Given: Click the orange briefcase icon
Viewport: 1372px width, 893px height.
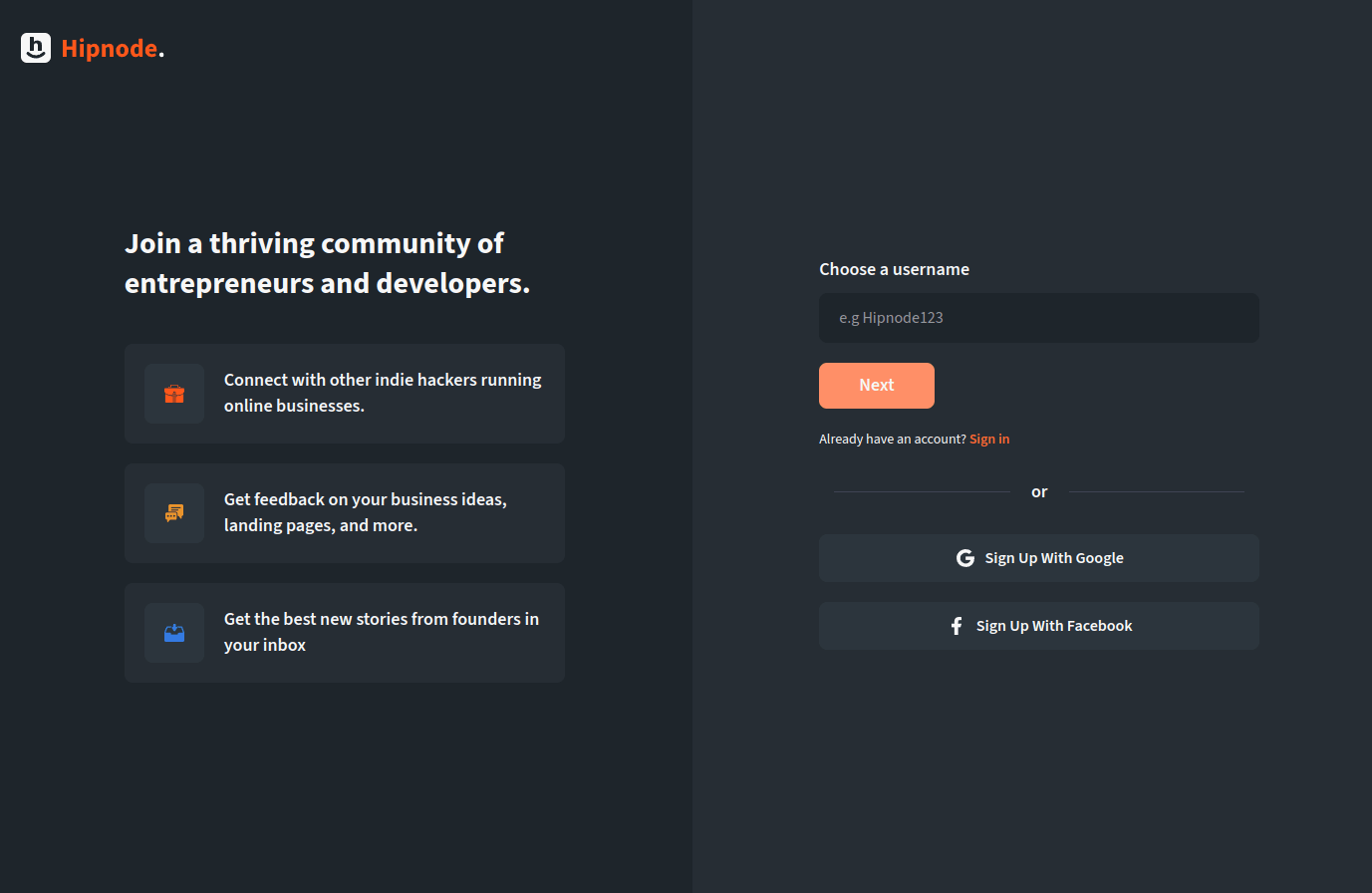Looking at the screenshot, I should pyautogui.click(x=174, y=394).
